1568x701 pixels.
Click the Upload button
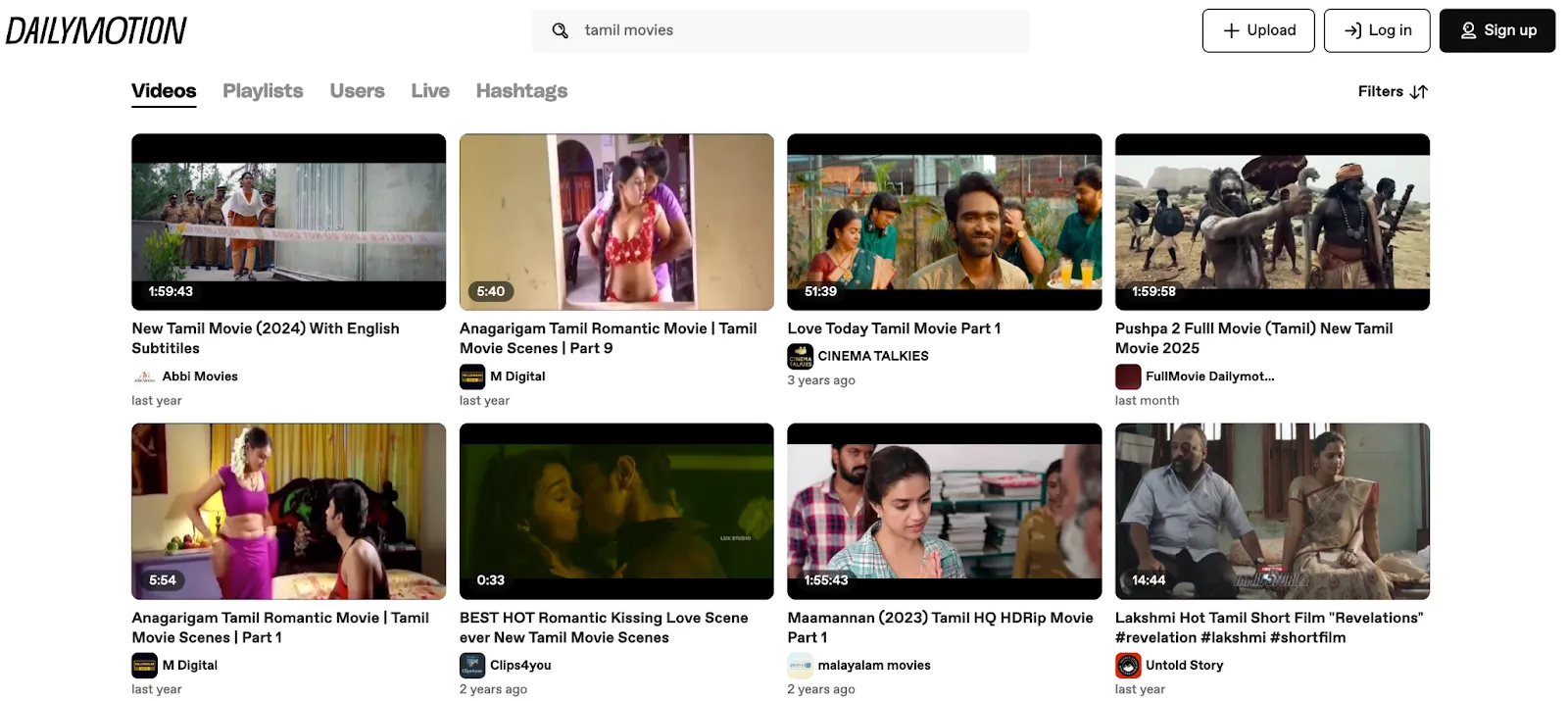click(x=1258, y=30)
